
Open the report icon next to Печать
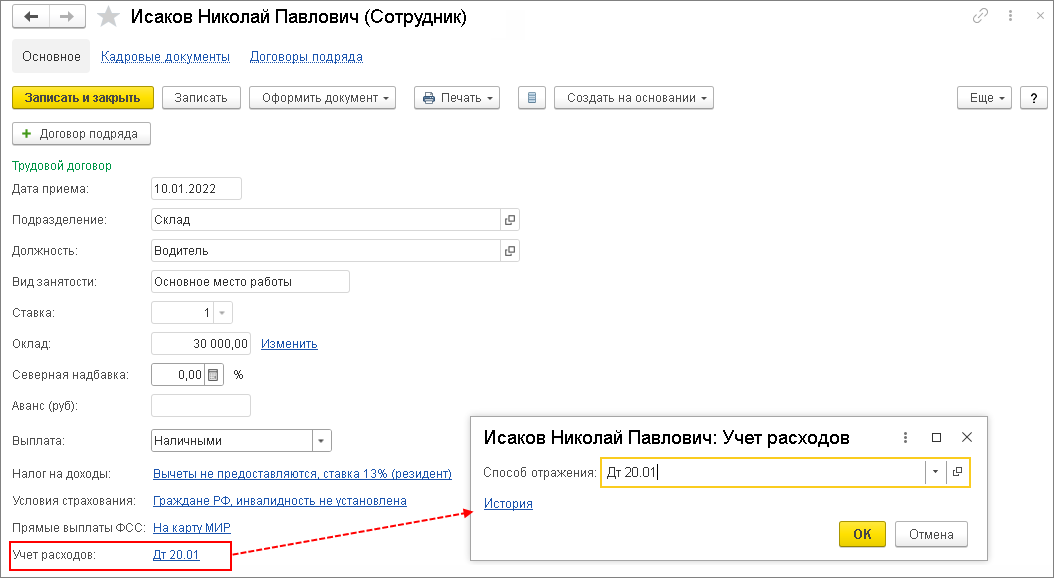[532, 98]
